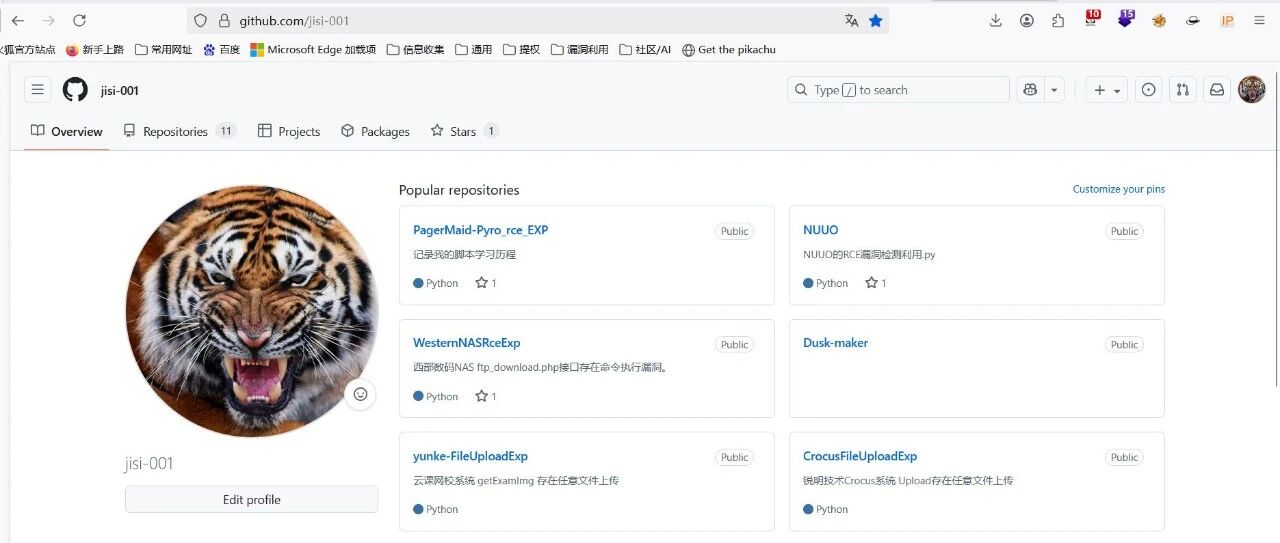Open the 提权 bookmark folder
The width and height of the screenshot is (1280, 543).
(521, 49)
